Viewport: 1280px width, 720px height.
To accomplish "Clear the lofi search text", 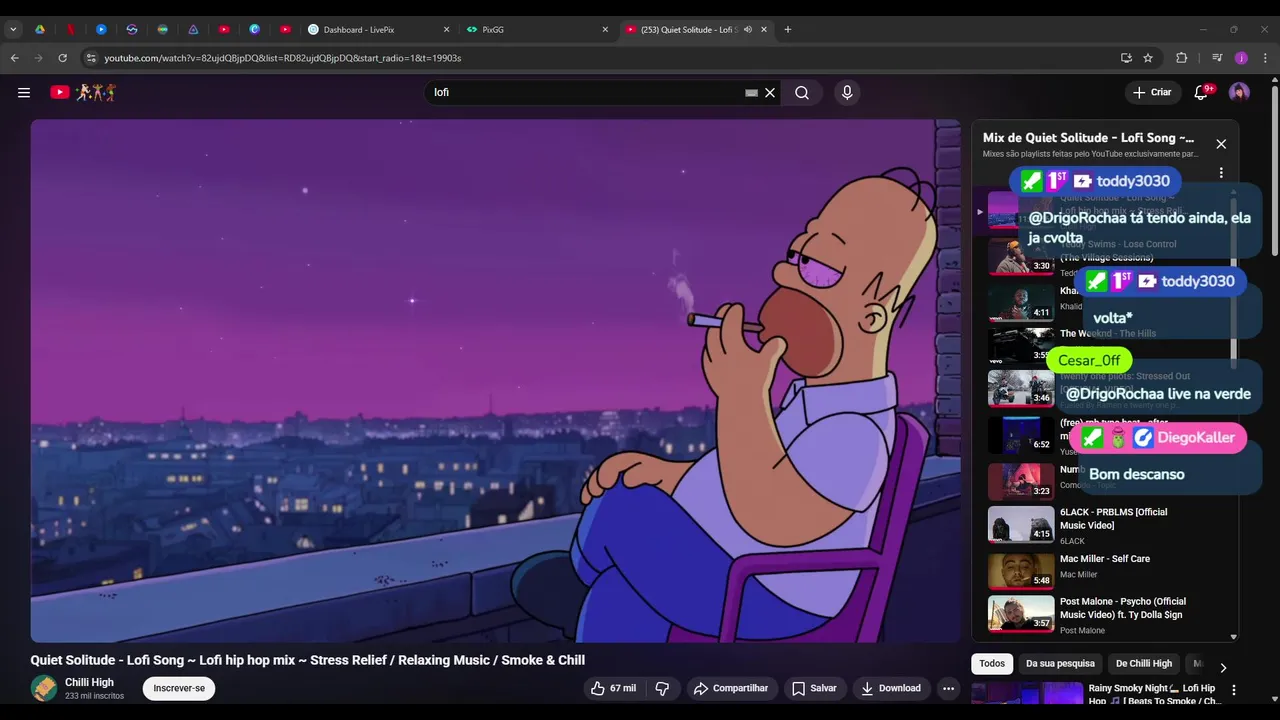I will tap(770, 92).
